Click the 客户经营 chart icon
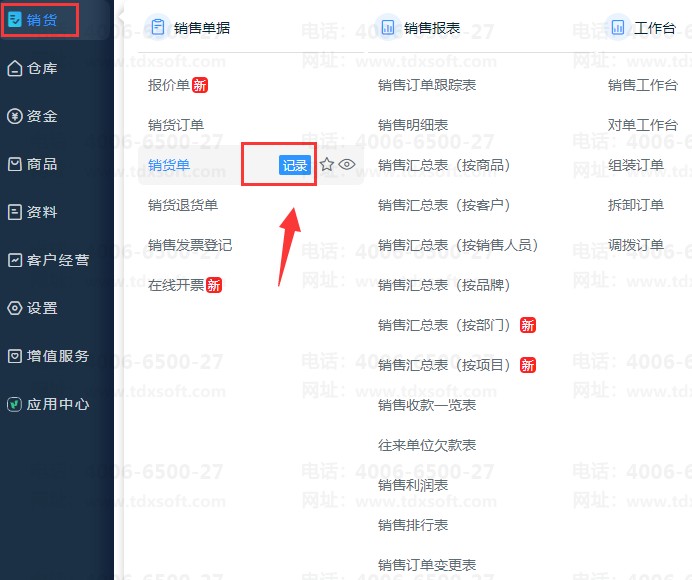 point(15,260)
